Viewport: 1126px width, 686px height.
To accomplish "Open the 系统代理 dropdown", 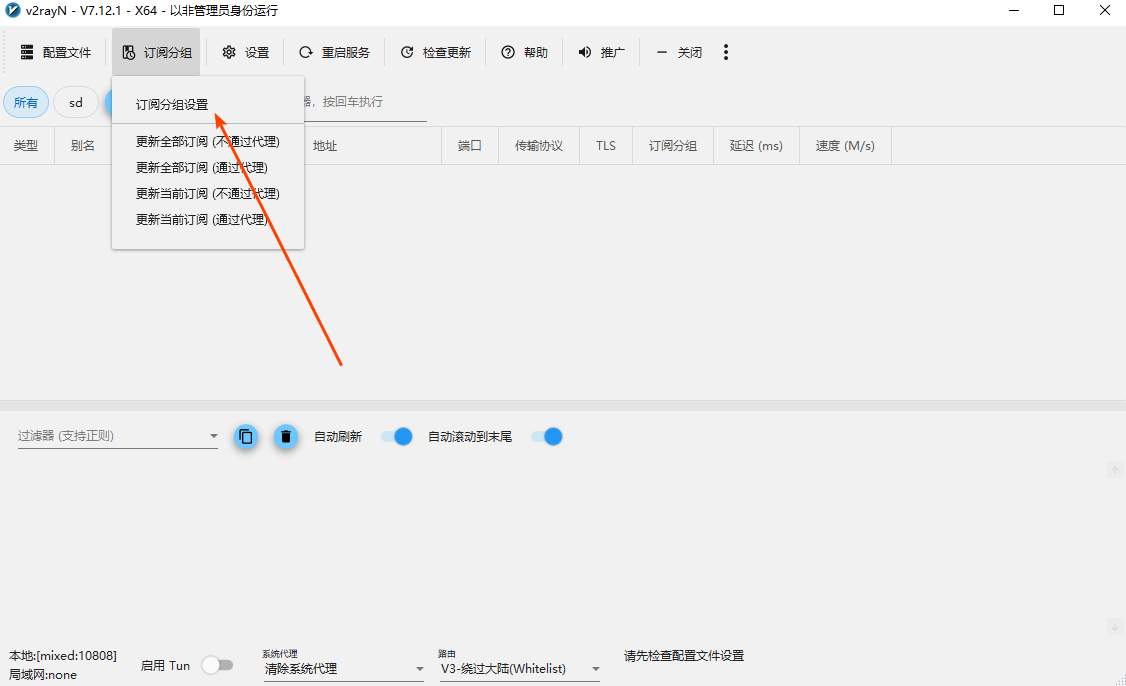I will click(344, 669).
